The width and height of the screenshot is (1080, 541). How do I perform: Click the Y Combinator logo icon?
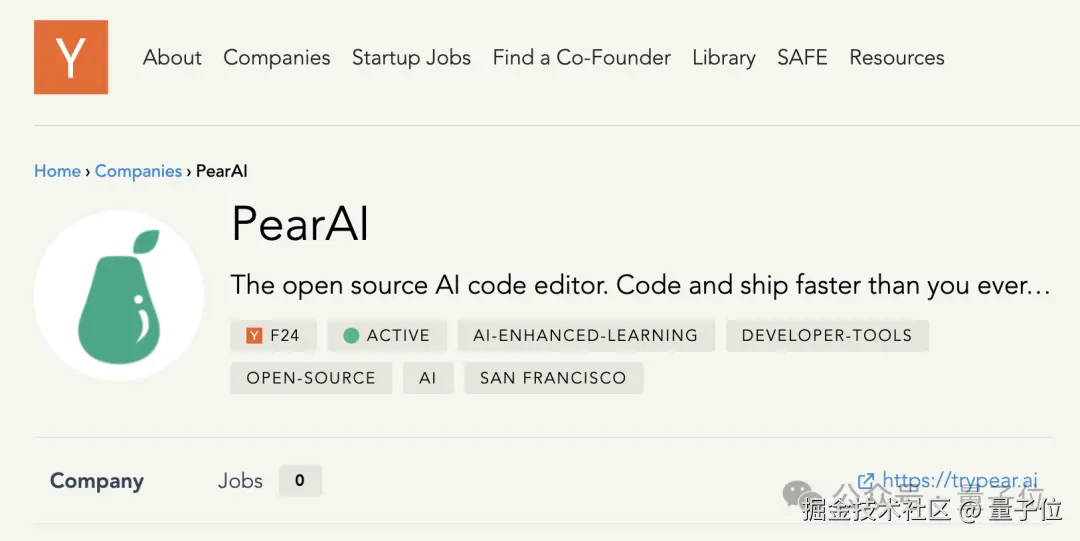click(x=71, y=58)
